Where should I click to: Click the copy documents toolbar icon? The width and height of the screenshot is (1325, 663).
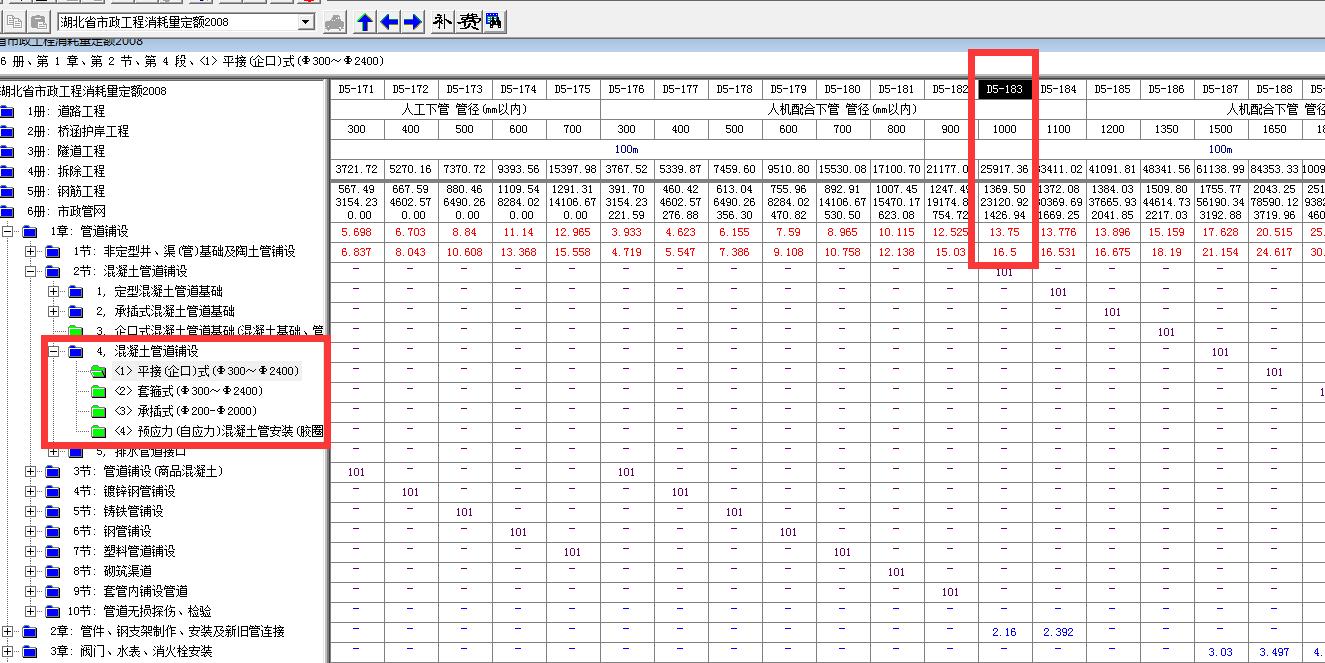(x=15, y=22)
